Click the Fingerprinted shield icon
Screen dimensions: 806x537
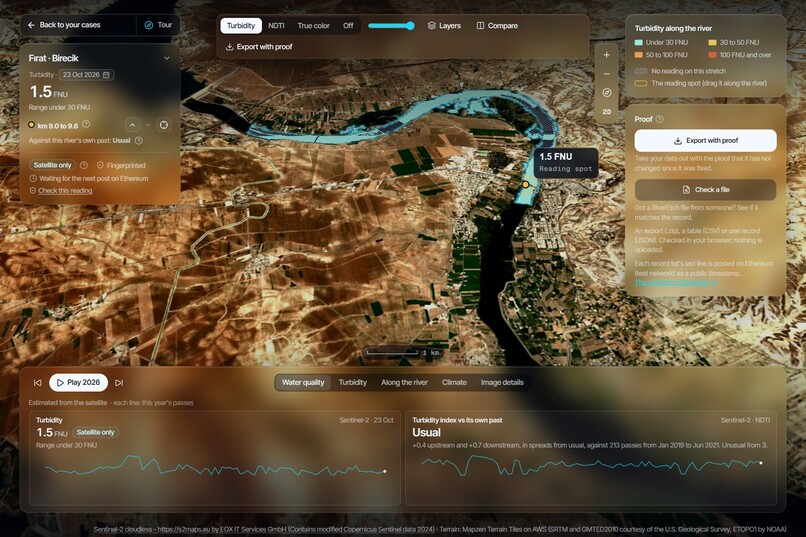(100, 165)
